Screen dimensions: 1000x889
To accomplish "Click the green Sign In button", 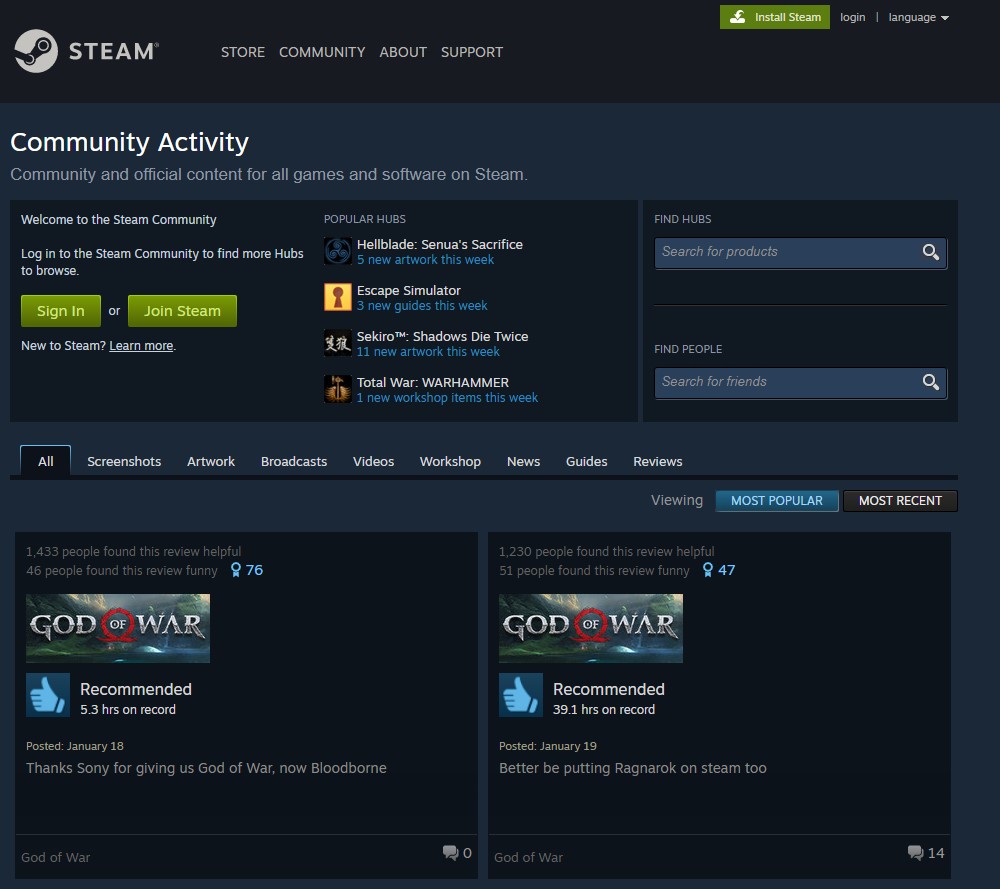I will pos(61,311).
